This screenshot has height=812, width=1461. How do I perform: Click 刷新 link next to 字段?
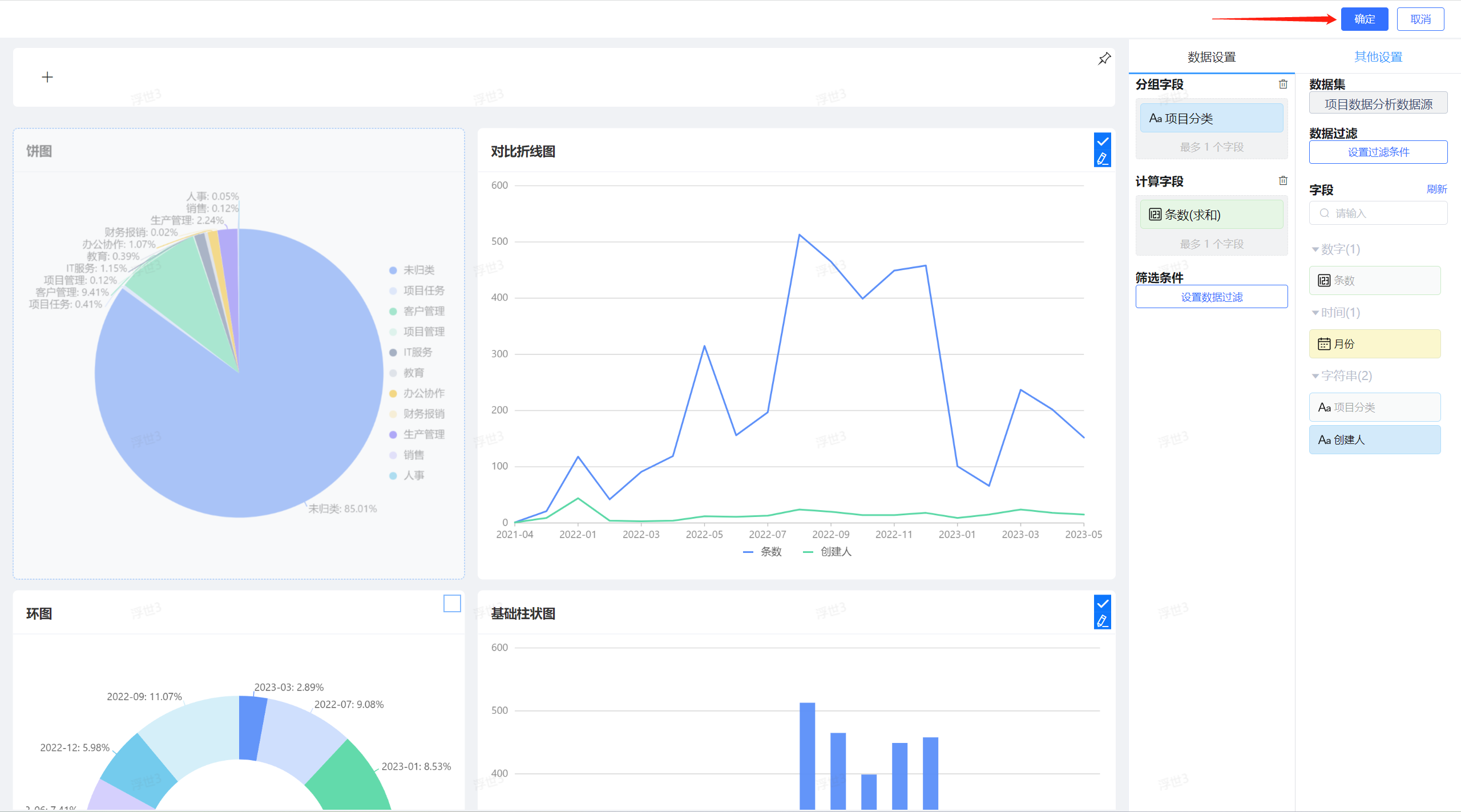[x=1436, y=189]
